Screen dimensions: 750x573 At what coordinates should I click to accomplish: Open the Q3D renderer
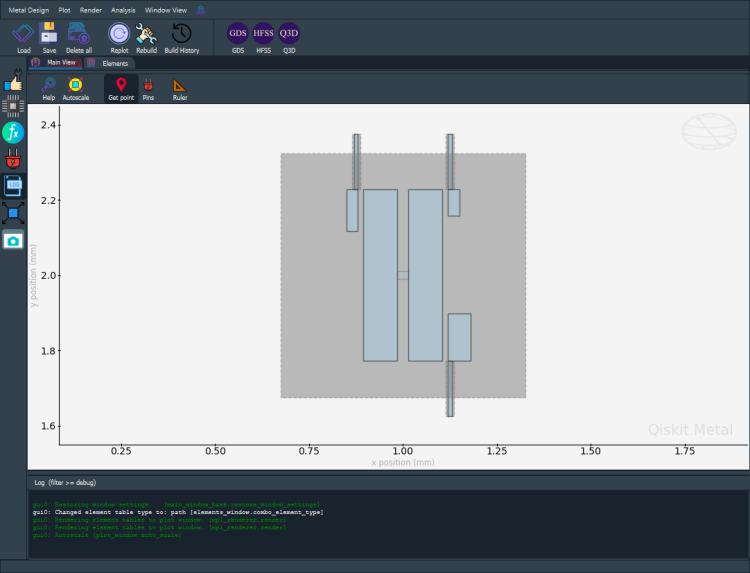pyautogui.click(x=289, y=38)
